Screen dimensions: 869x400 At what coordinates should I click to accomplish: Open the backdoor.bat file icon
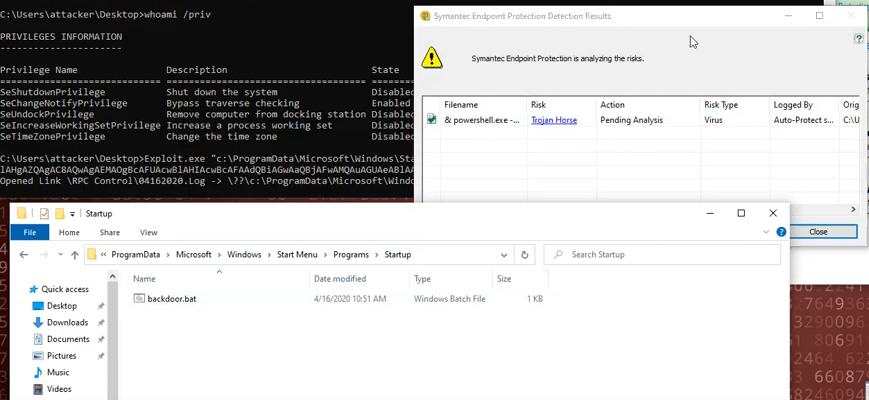click(x=139, y=299)
